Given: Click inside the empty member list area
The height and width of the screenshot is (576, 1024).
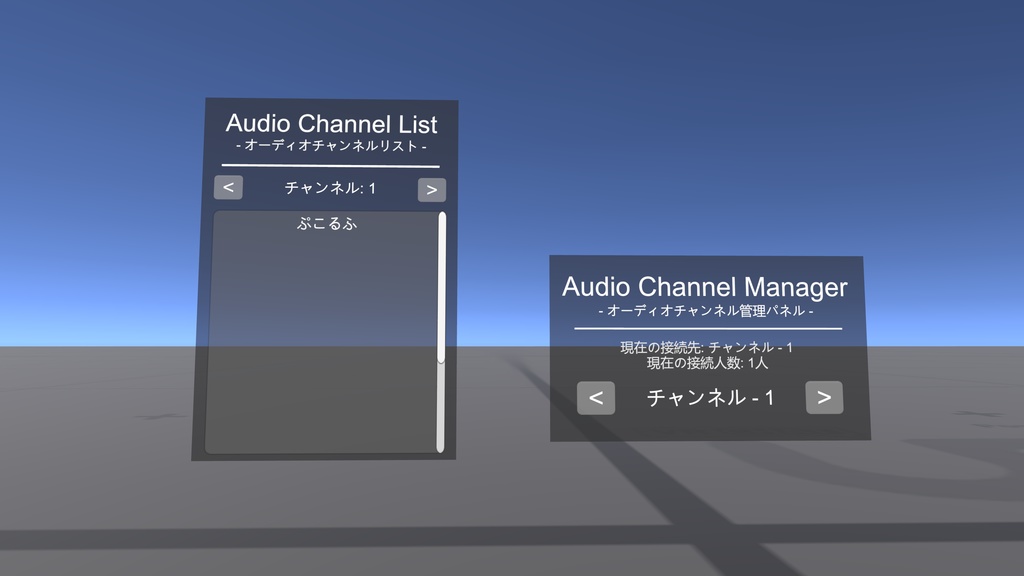Looking at the screenshot, I should coord(320,350).
